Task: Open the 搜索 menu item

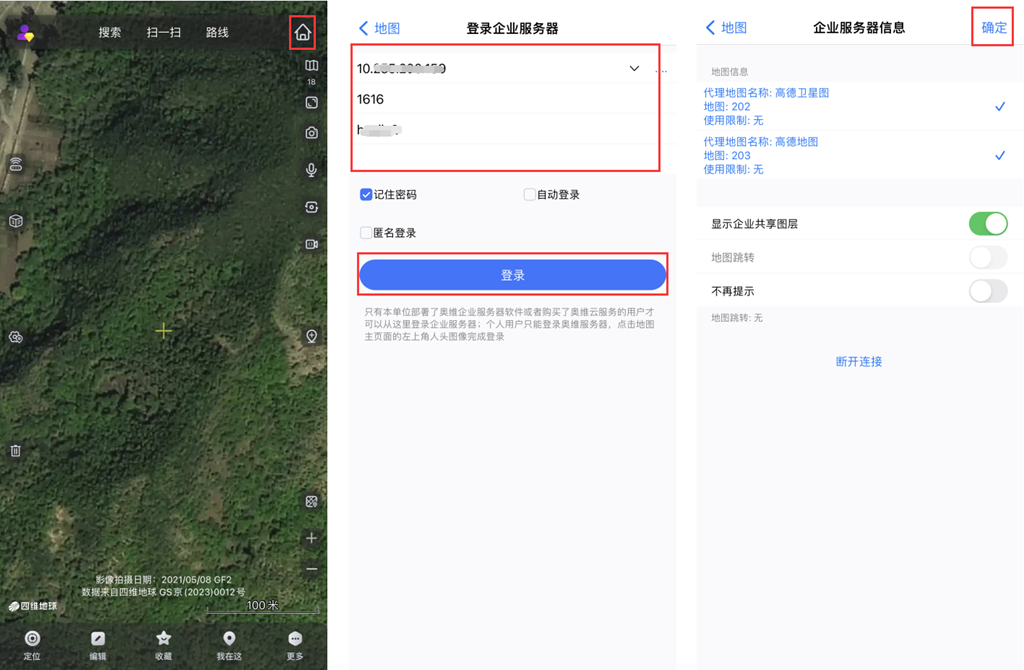Action: tap(110, 33)
